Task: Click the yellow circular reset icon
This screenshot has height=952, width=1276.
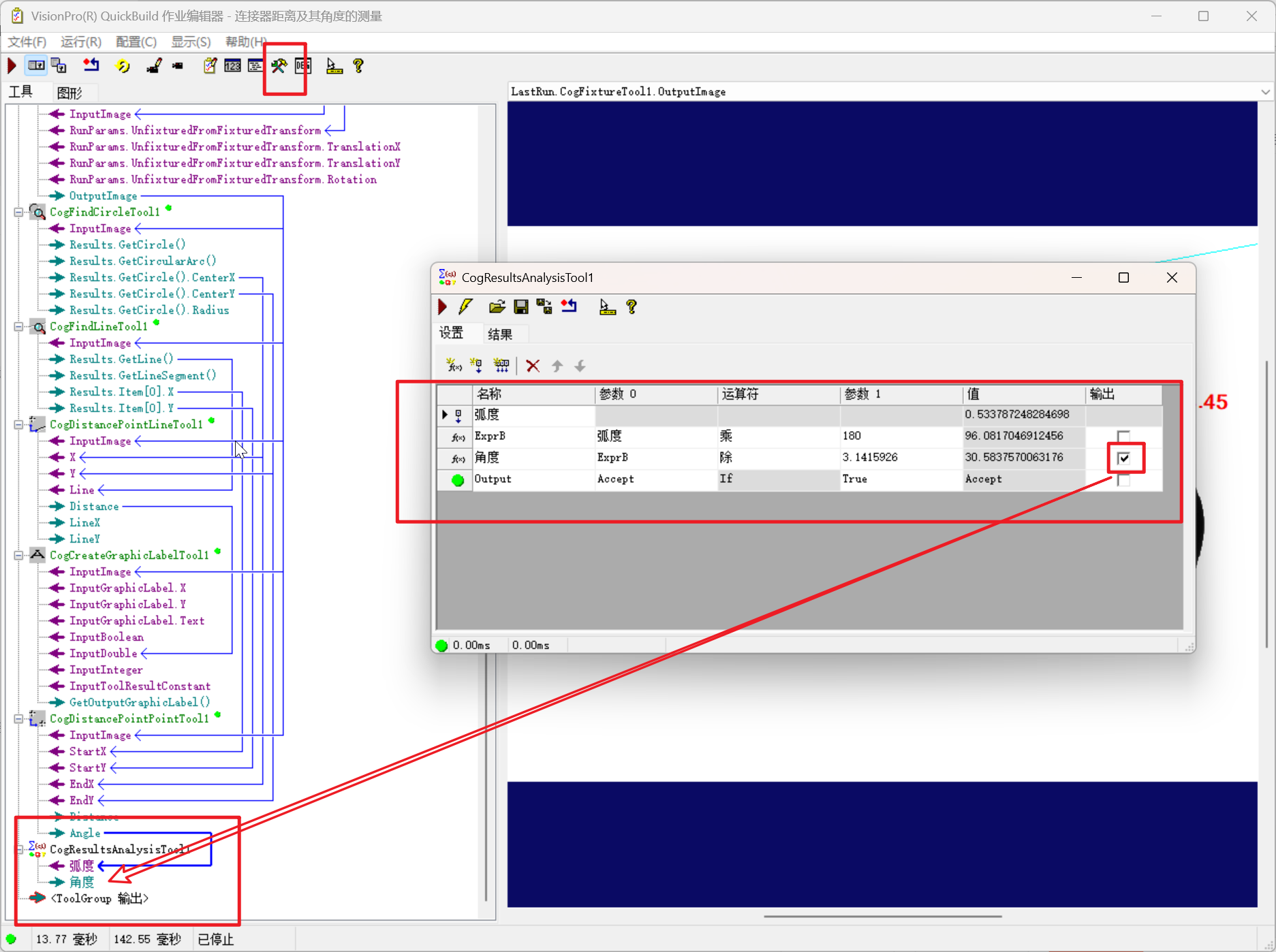Action: pyautogui.click(x=123, y=66)
